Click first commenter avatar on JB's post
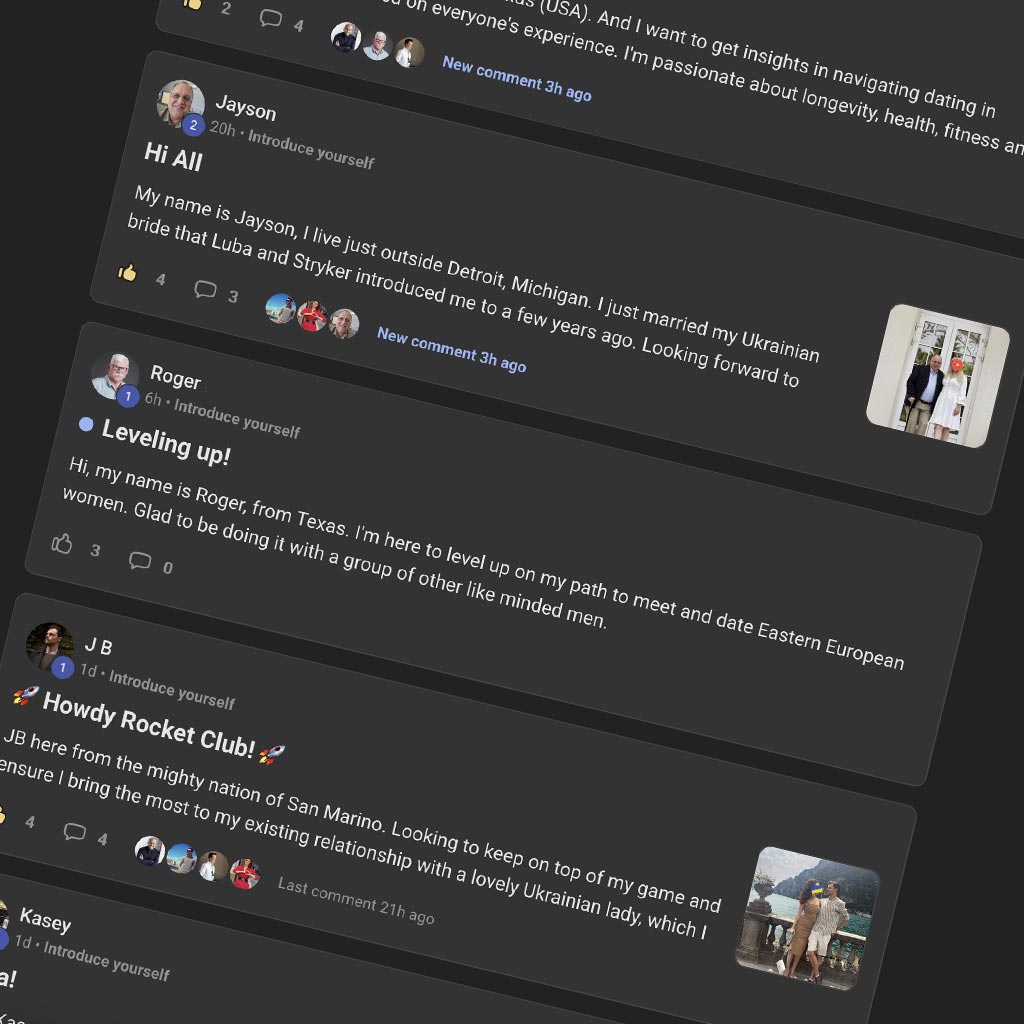1024x1024 pixels. (x=150, y=851)
